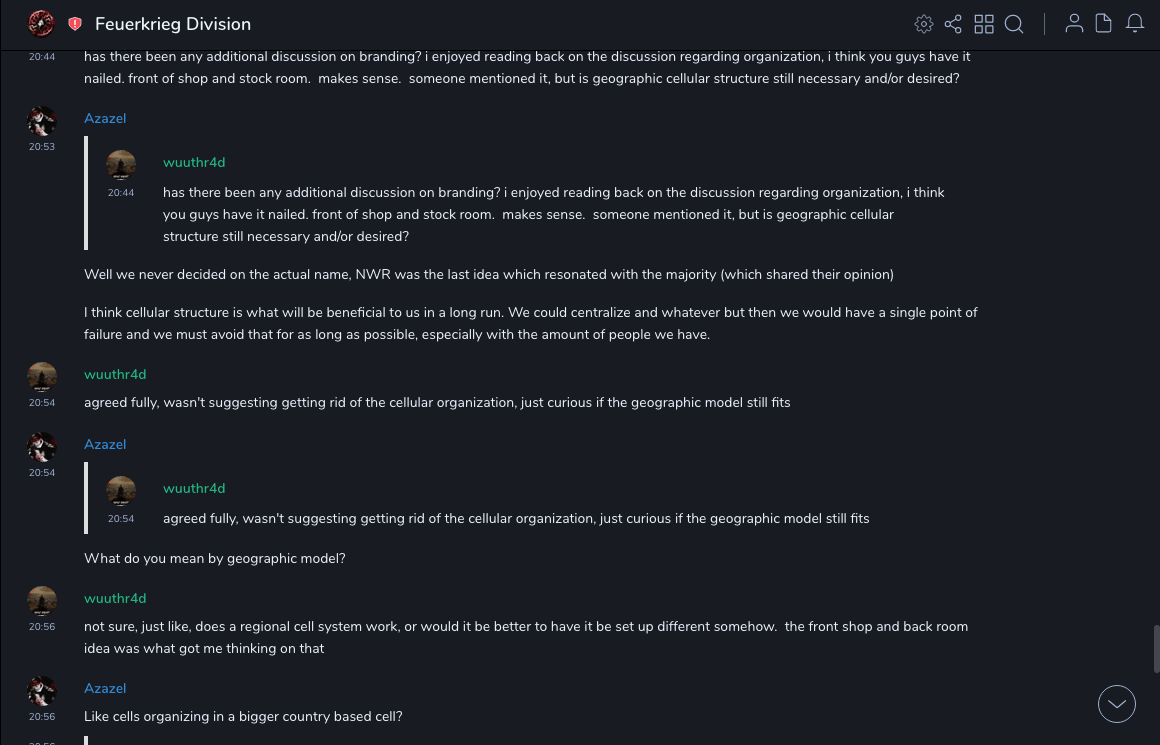Open the grid apps icon in header

click(x=984, y=24)
